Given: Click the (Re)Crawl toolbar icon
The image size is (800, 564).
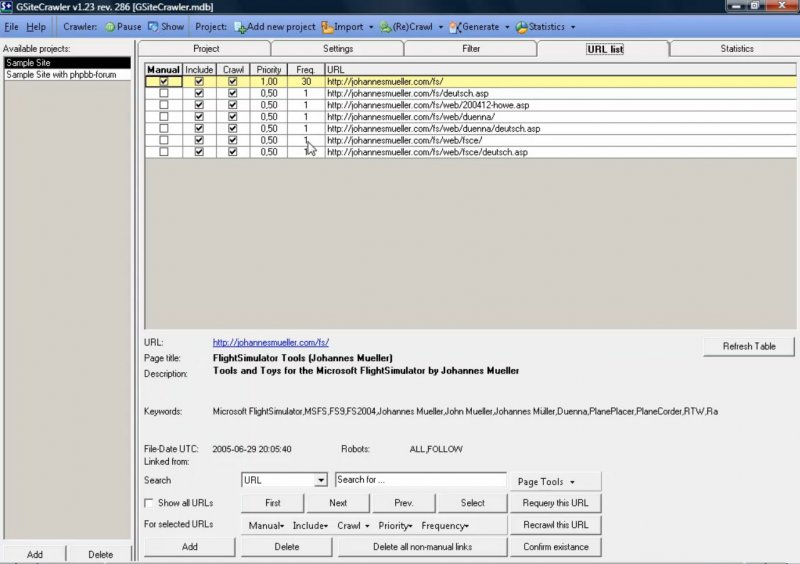Looking at the screenshot, I should coord(385,27).
